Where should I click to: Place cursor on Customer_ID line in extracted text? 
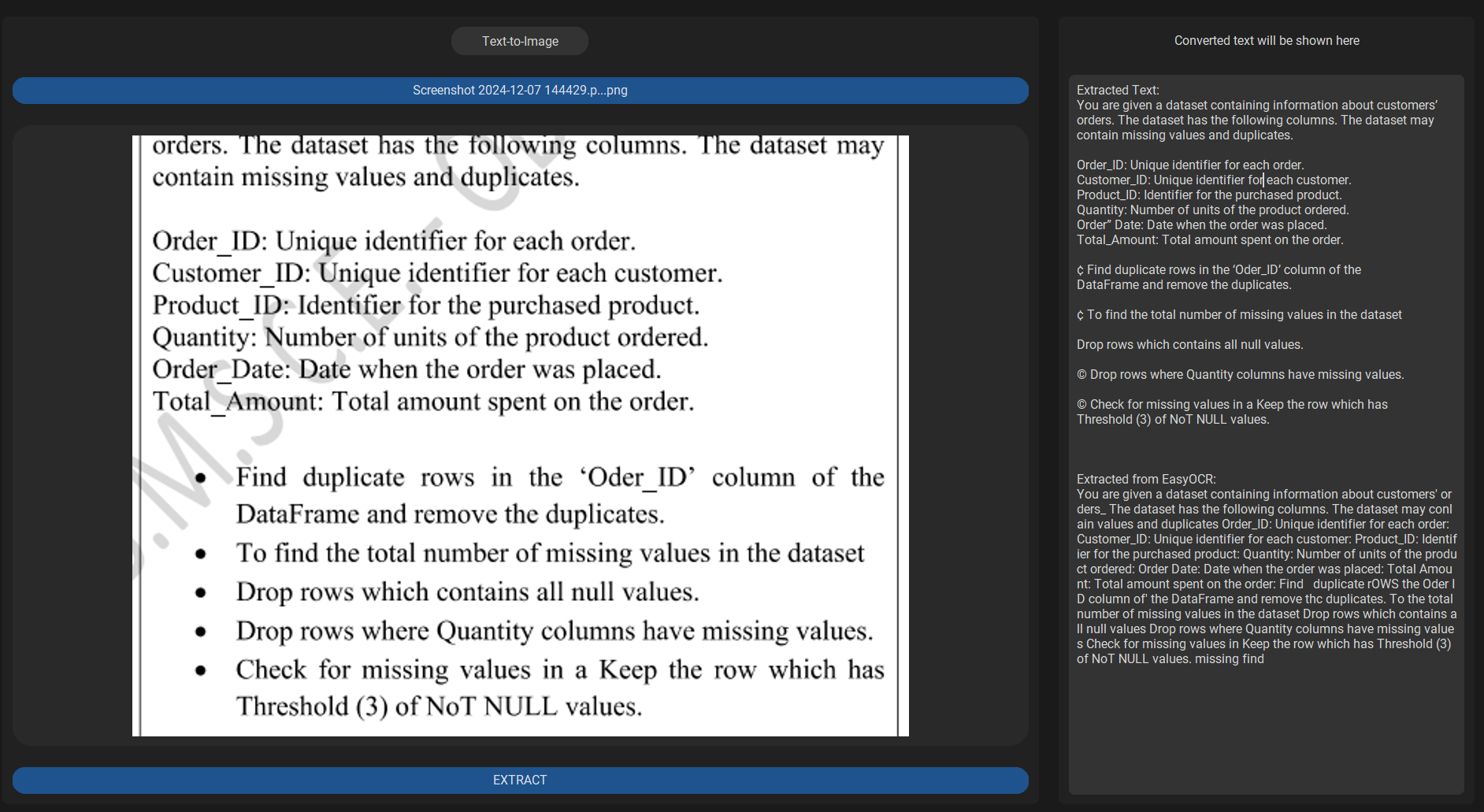[1213, 180]
